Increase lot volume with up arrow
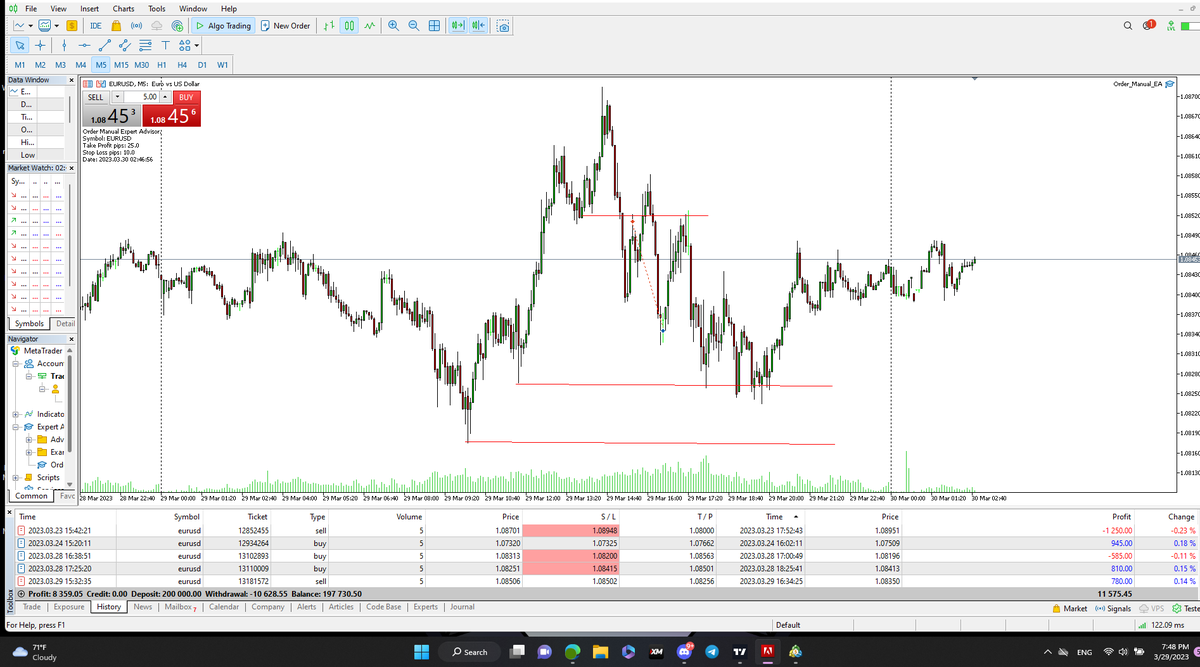This screenshot has height=667, width=1200. tap(165, 97)
